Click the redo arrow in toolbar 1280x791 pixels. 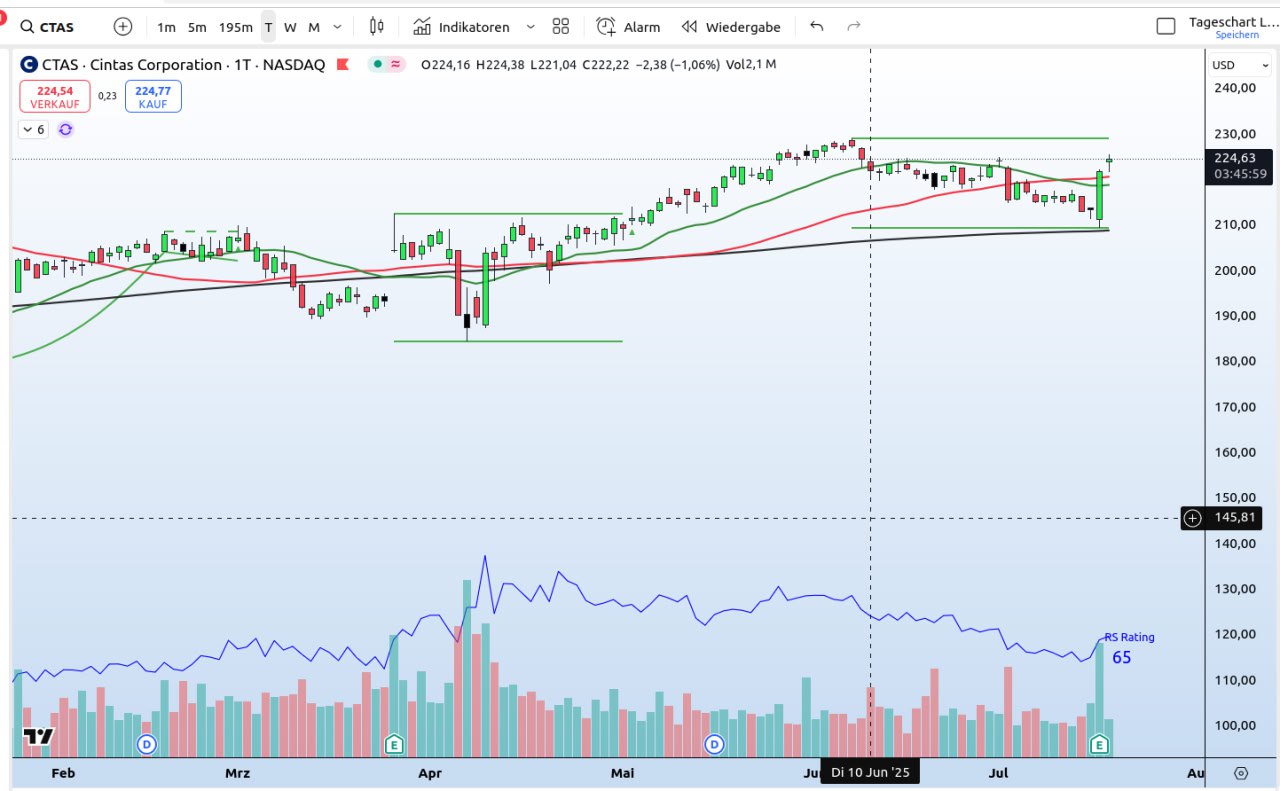click(x=853, y=27)
